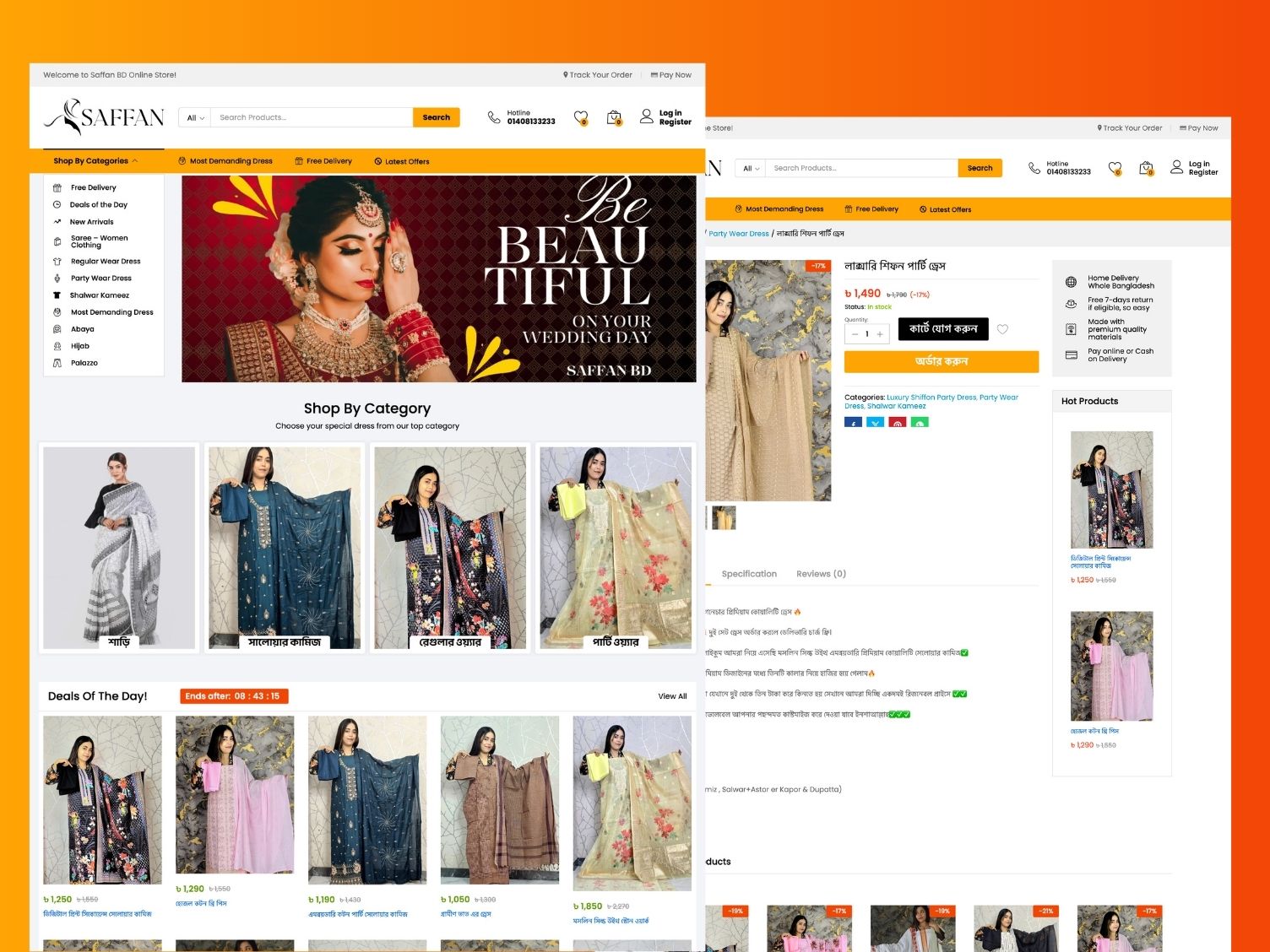The image size is (1270, 952).
Task: Open the wishlist heart beside the hotline number
Action: (x=580, y=118)
